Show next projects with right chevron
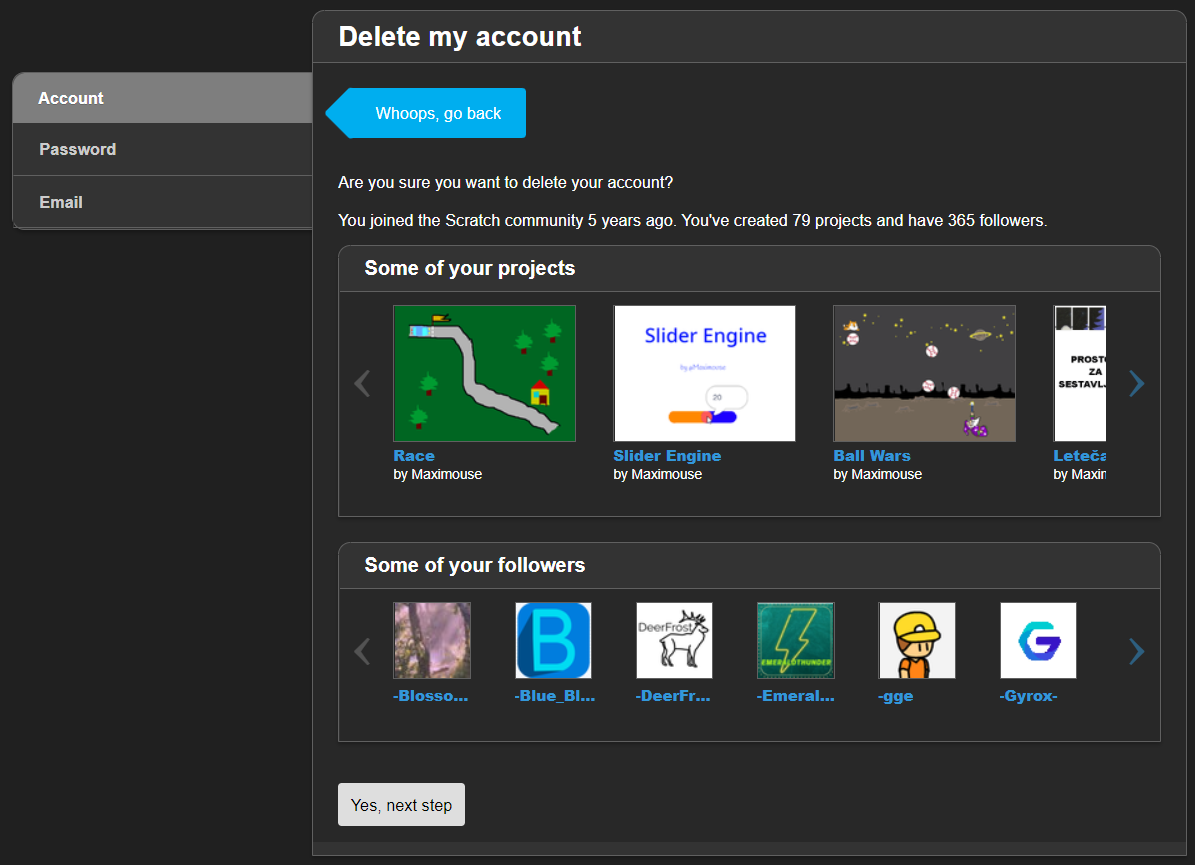 pos(1136,383)
